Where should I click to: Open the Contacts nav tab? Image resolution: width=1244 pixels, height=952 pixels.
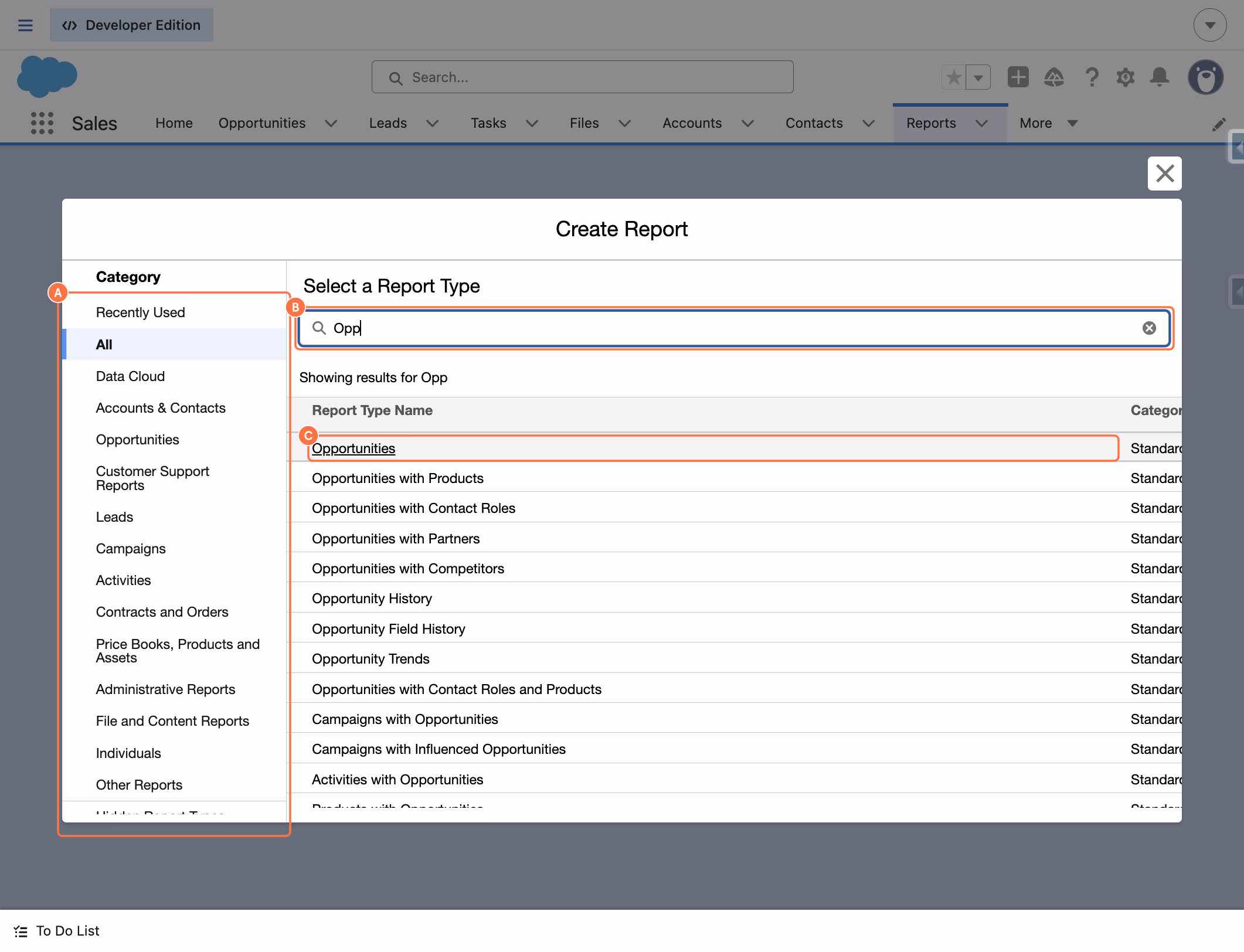(814, 123)
